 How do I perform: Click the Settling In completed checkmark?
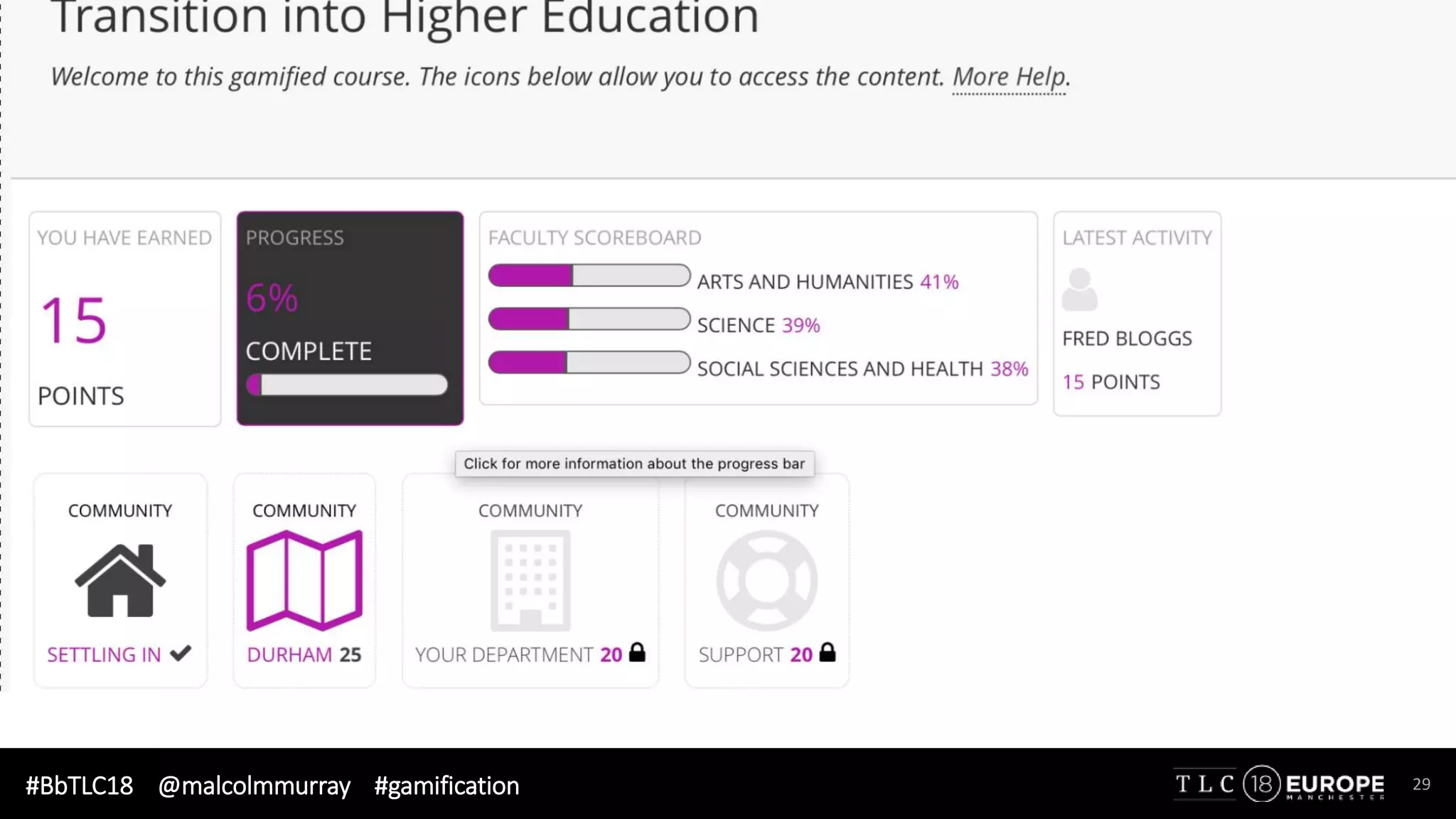(181, 653)
